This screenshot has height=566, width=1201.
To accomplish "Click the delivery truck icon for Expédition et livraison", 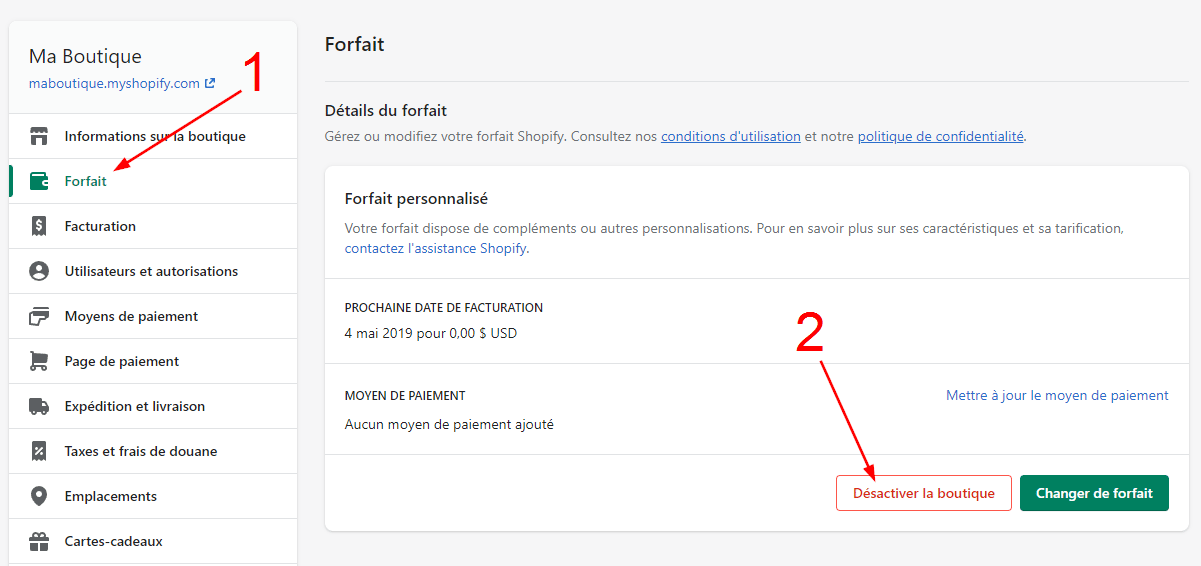I will tap(39, 406).
